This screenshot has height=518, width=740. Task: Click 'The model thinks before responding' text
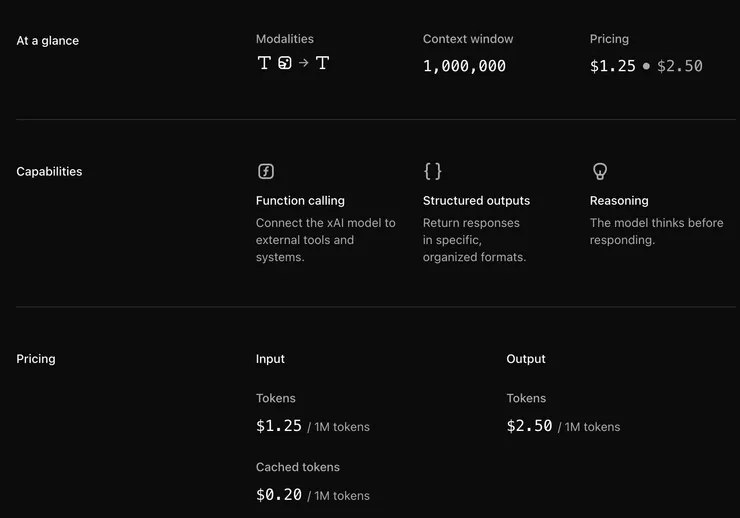(x=656, y=231)
